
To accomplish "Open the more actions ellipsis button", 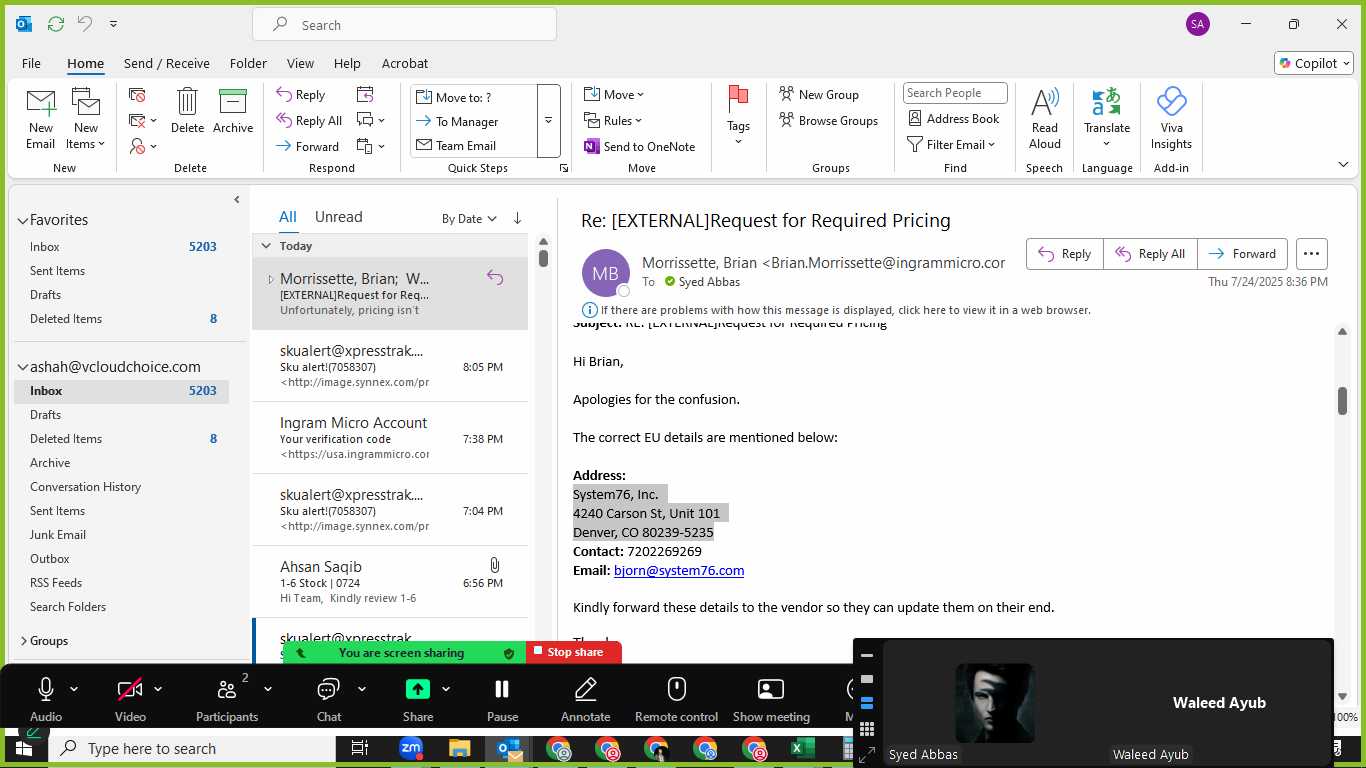I will (1312, 254).
